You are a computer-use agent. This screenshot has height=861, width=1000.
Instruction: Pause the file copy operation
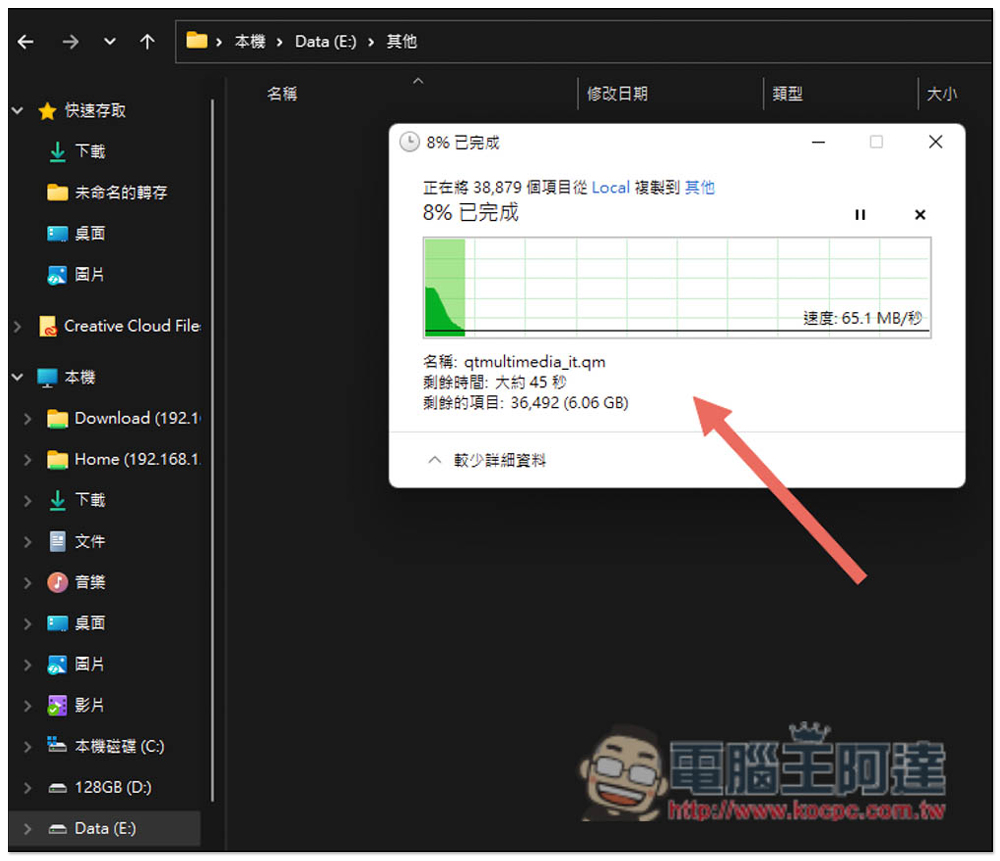(860, 215)
